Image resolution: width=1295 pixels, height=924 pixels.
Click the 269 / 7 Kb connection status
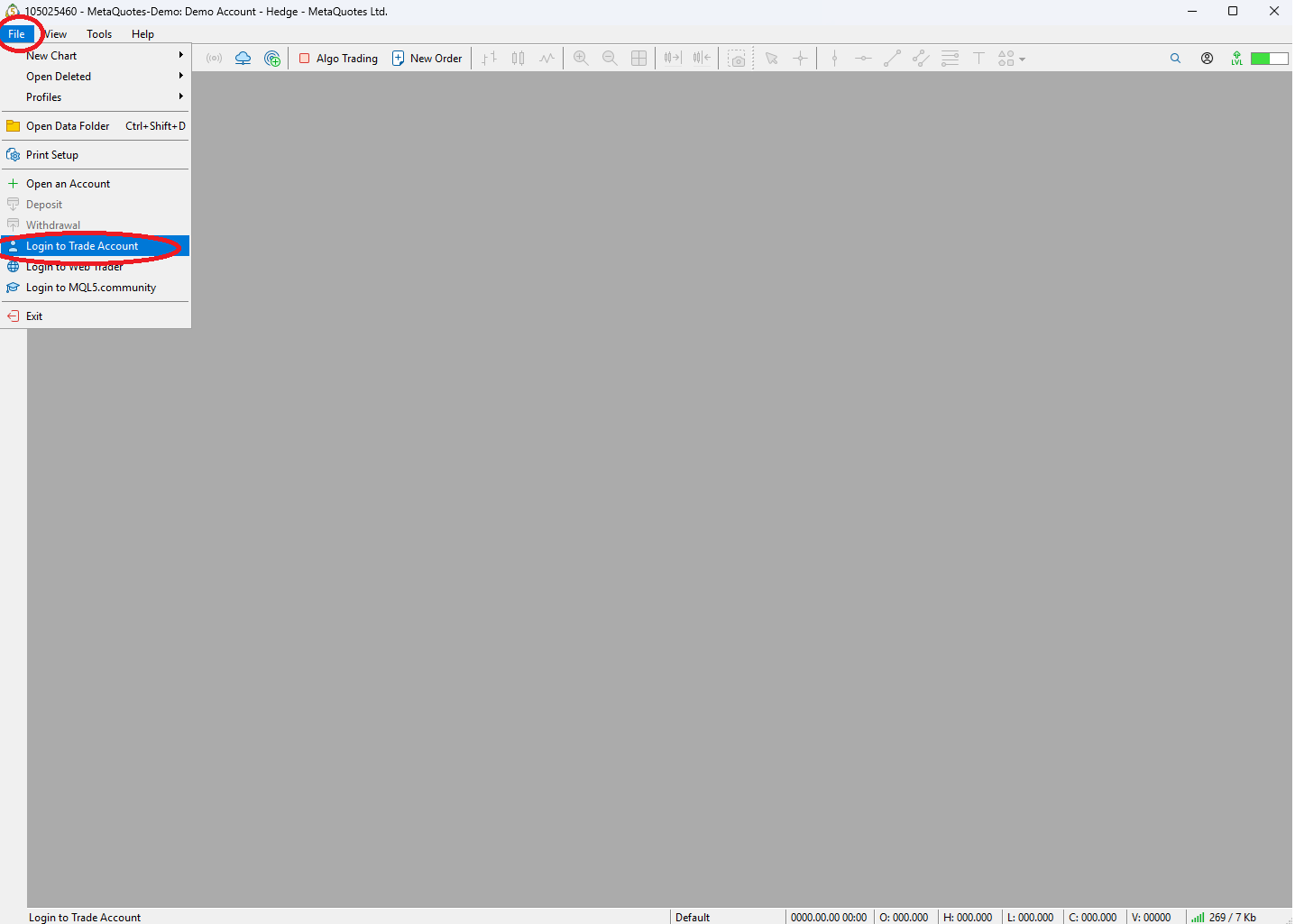(x=1224, y=917)
